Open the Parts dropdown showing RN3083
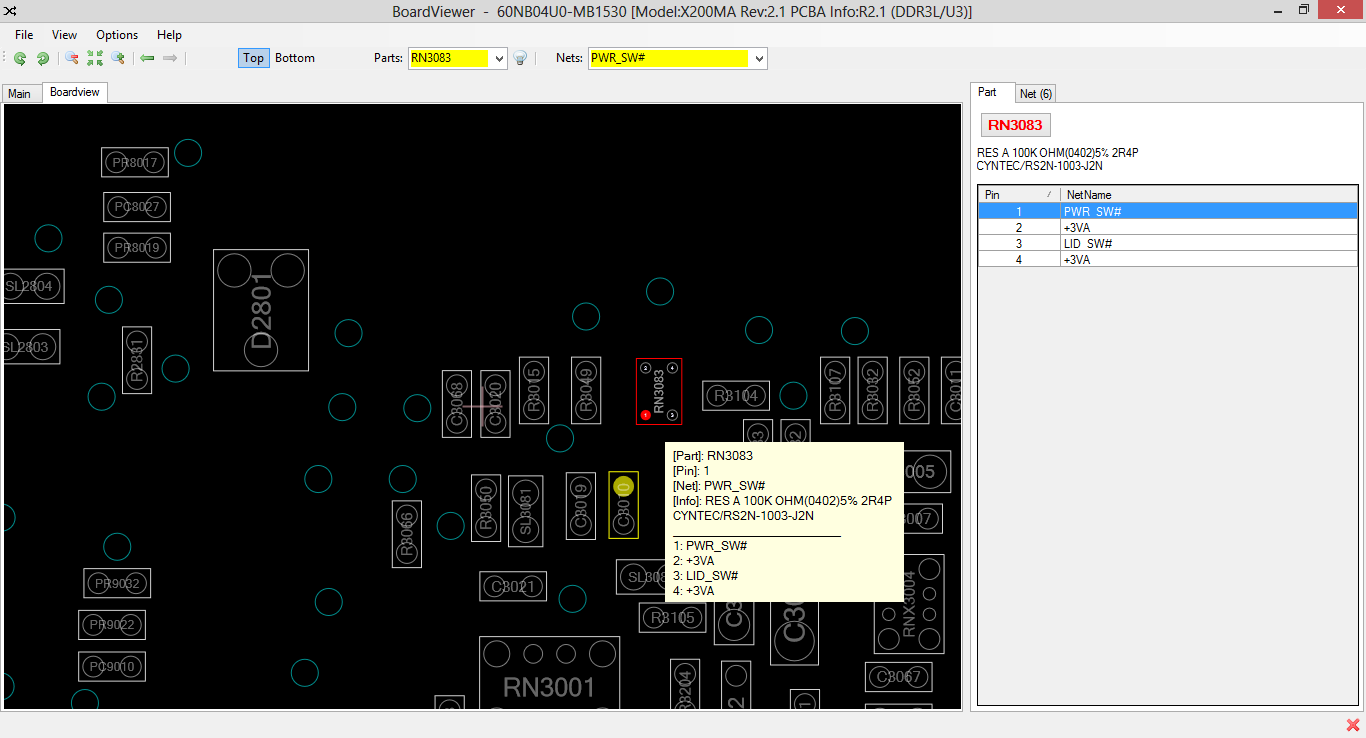Viewport: 1366px width, 738px height. coord(500,58)
